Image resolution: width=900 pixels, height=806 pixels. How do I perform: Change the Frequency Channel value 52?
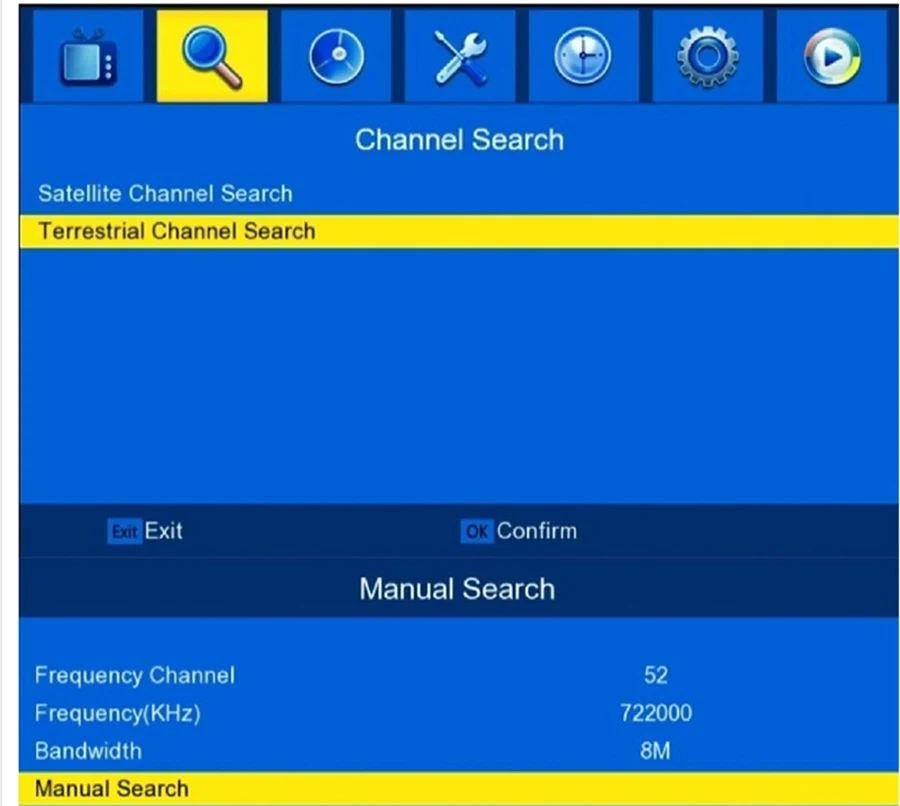coord(655,675)
